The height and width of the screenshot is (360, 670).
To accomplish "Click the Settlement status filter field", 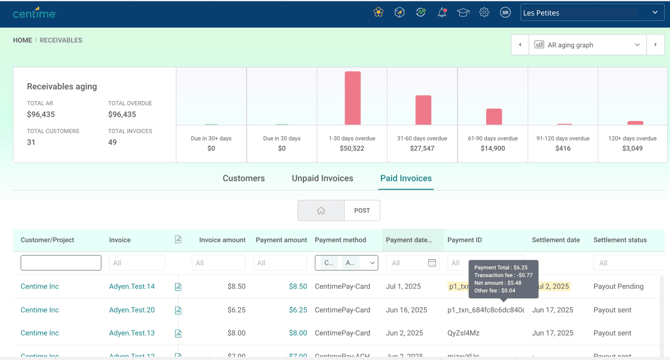I will tap(629, 263).
